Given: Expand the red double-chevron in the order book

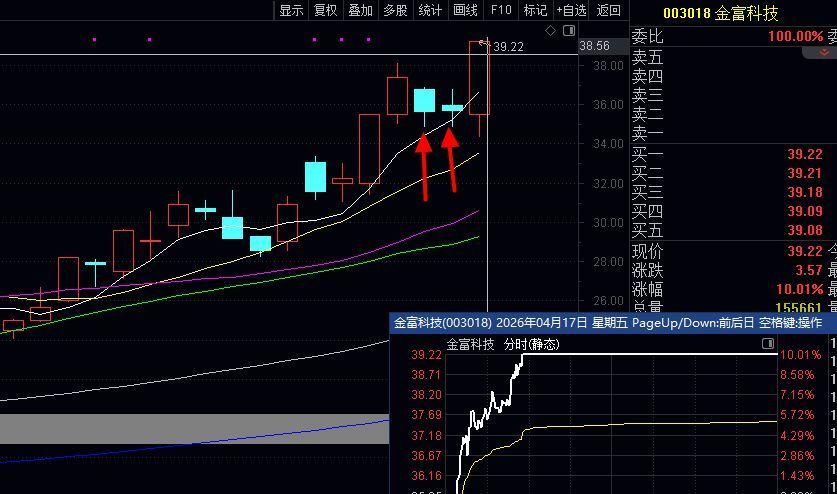Looking at the screenshot, I should [824, 52].
